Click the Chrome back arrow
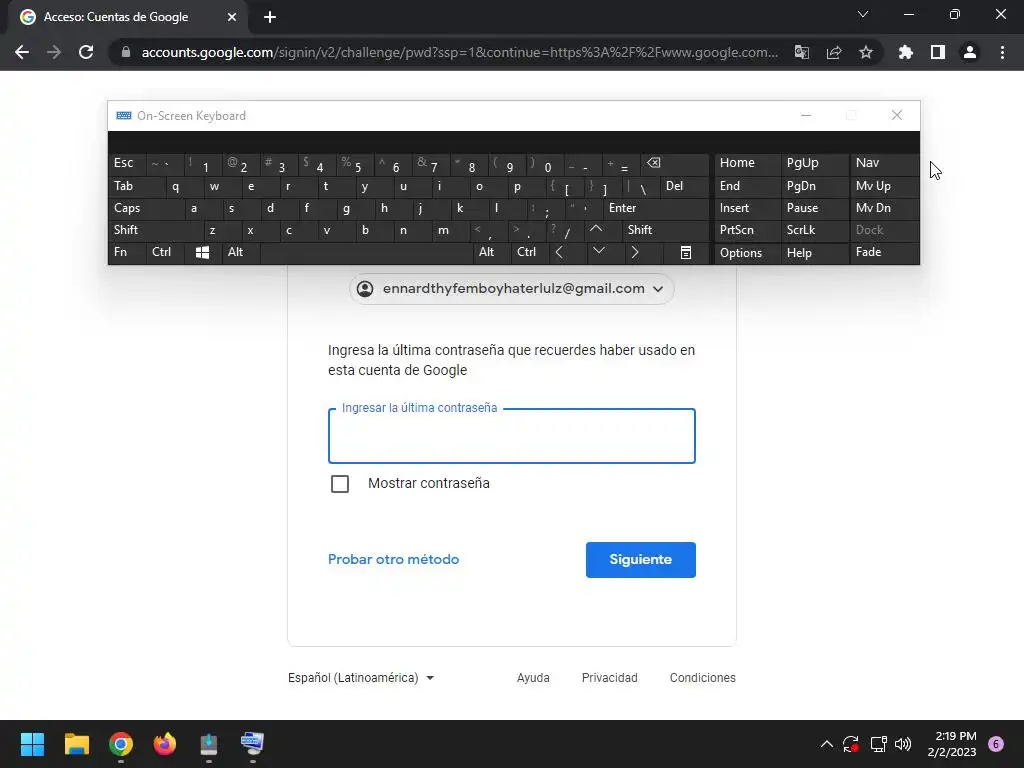1024x768 pixels. 22,52
